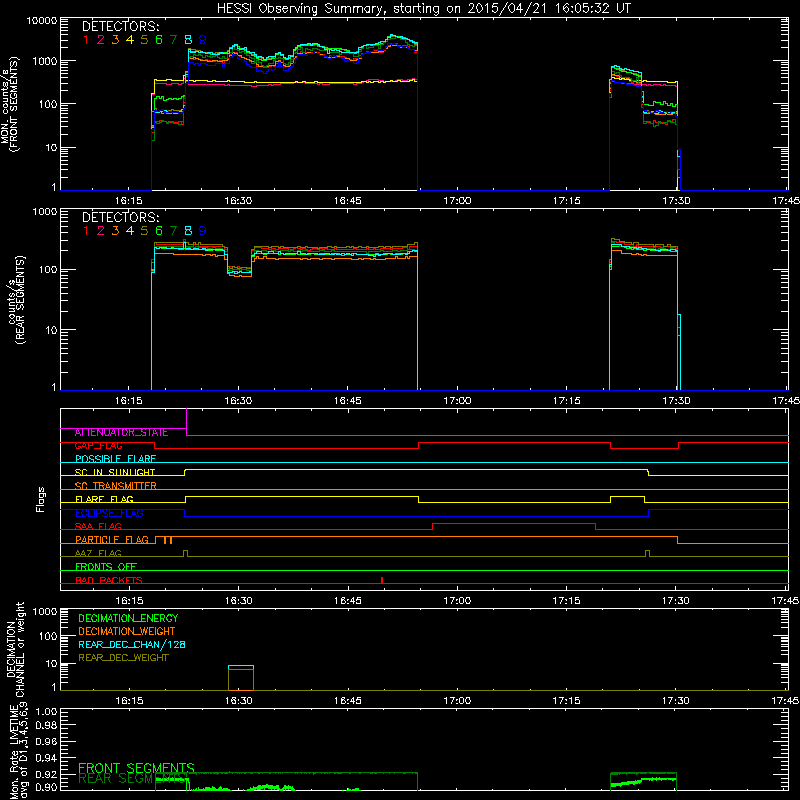Image resolution: width=800 pixels, height=800 pixels.
Task: Click the 17:15 time label under Flags panel
Action: point(566,601)
